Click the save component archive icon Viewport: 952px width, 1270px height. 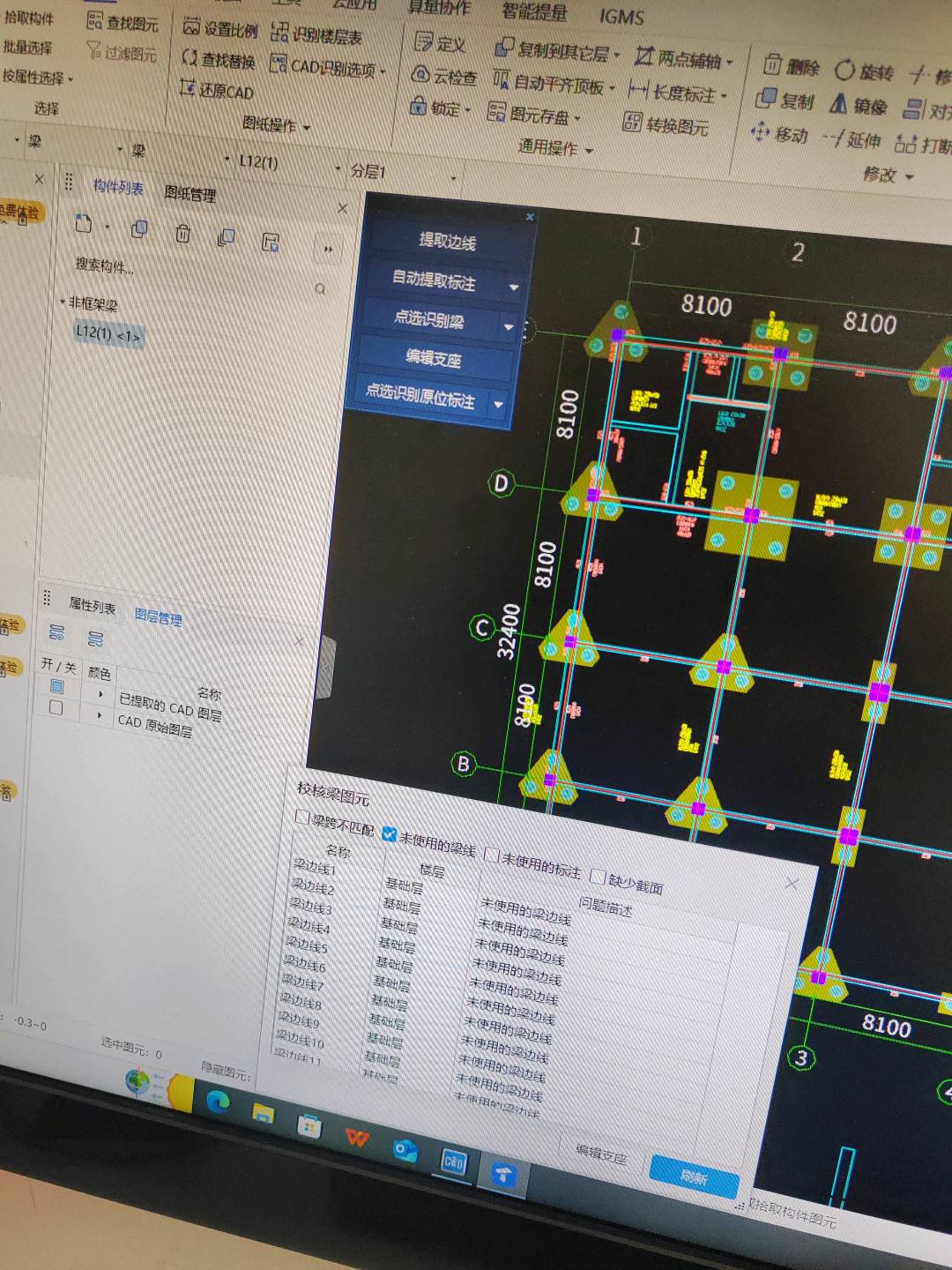point(271,242)
